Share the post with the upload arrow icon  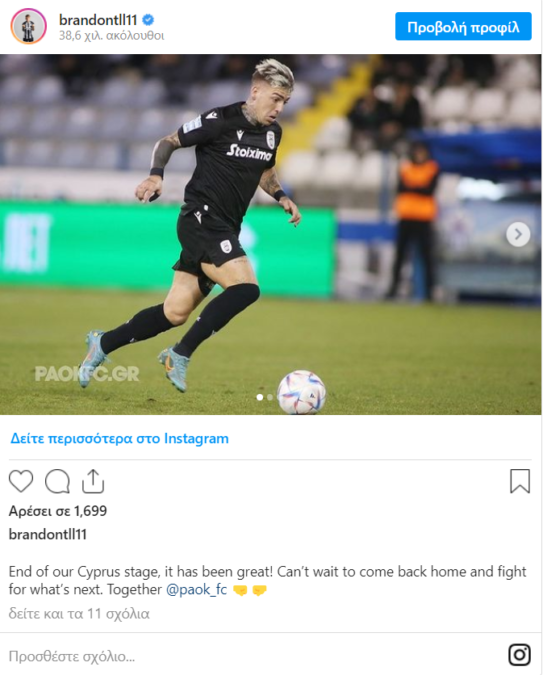pyautogui.click(x=93, y=481)
